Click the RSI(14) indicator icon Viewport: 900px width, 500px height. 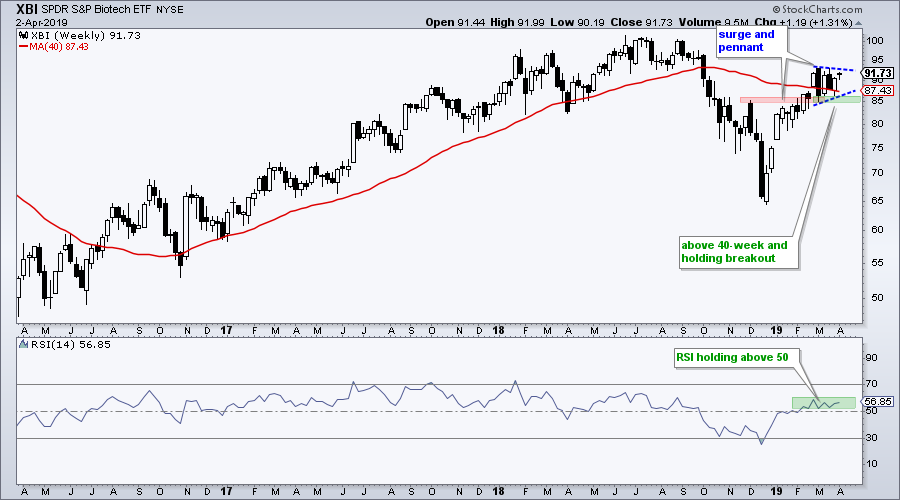coord(24,344)
